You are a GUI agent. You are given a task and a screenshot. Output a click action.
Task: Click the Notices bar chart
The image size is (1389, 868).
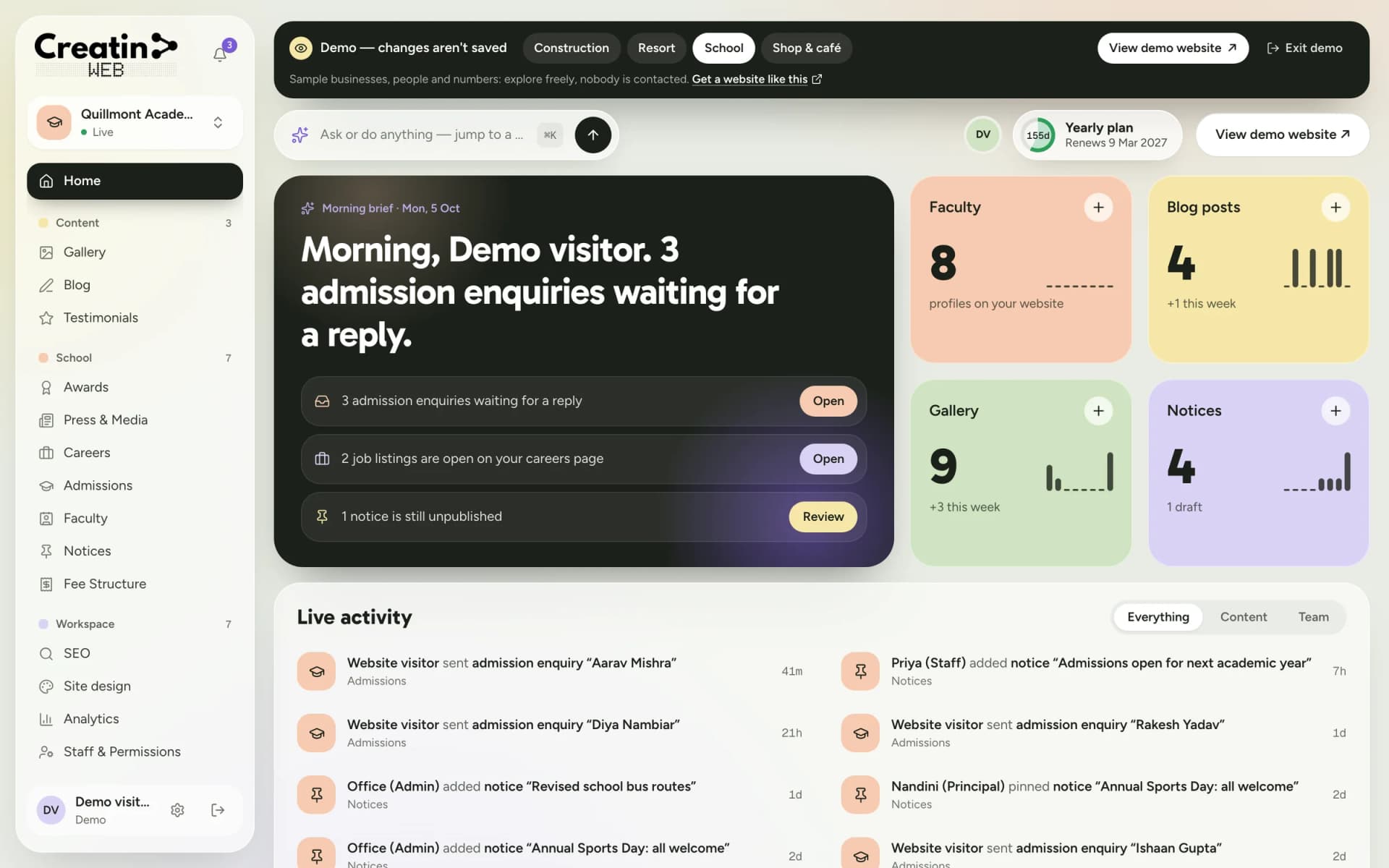[1317, 472]
